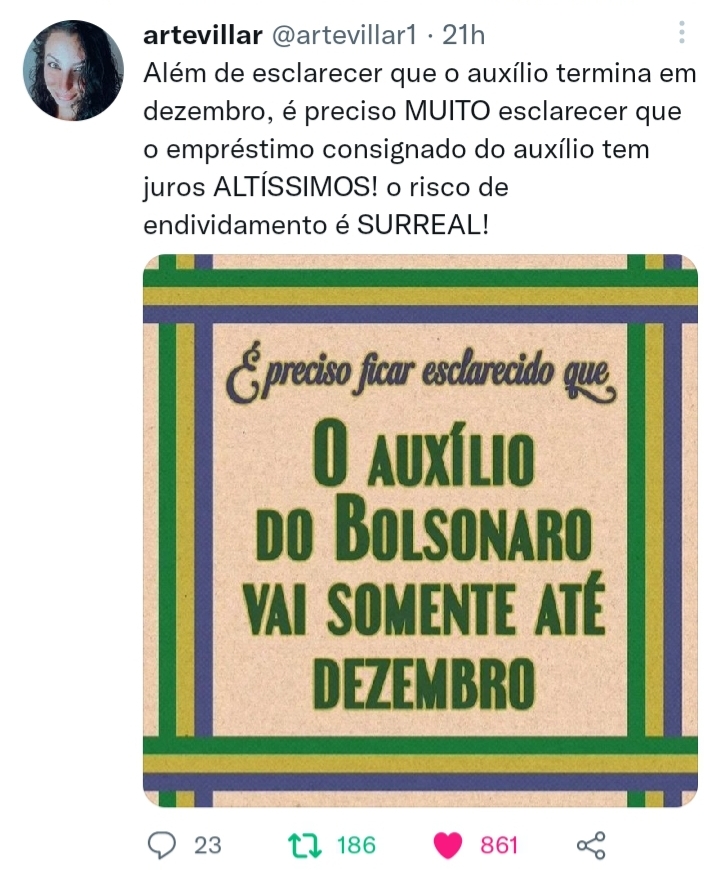Click the 861 likes count

point(499,845)
